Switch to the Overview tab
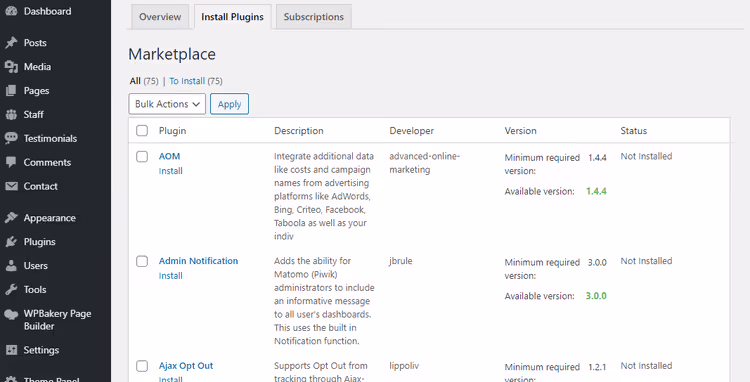Viewport: 750px width, 382px height. point(160,17)
